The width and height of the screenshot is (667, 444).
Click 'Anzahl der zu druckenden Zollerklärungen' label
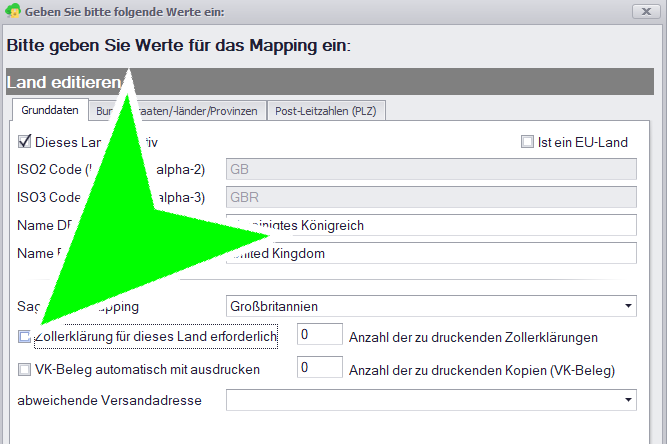pos(473,337)
